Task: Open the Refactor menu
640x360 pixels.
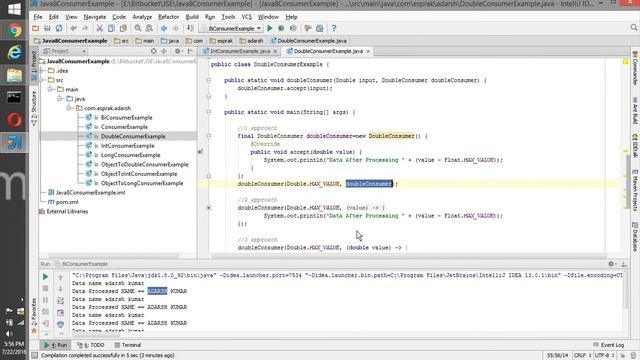Action: pos(169,17)
